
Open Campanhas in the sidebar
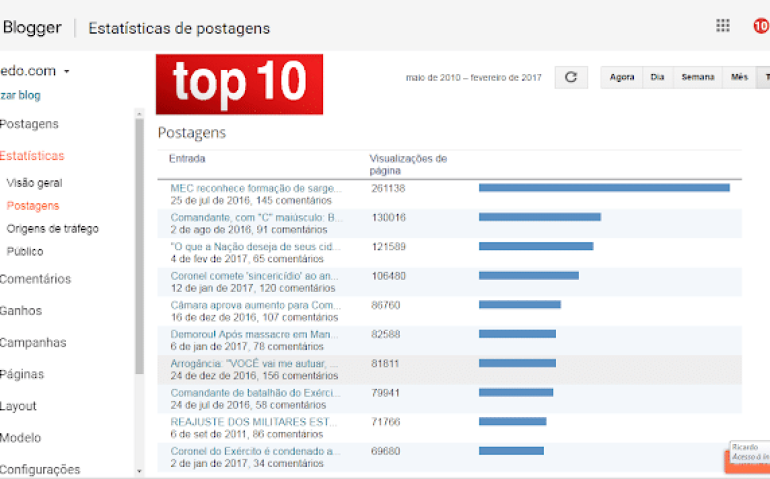point(33,342)
